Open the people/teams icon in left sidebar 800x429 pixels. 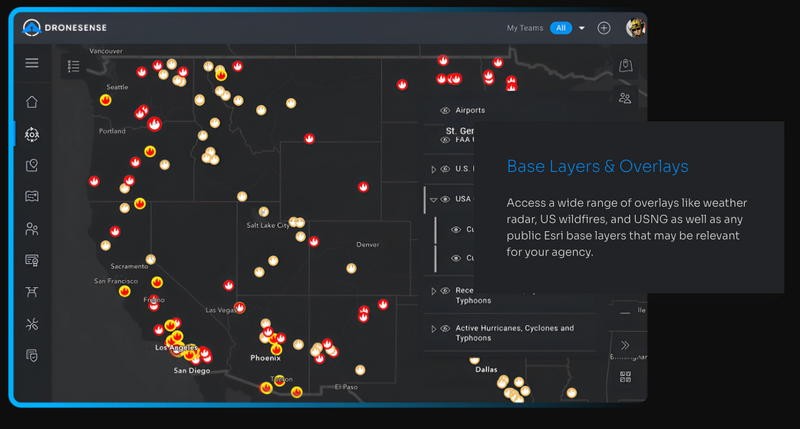click(x=32, y=228)
